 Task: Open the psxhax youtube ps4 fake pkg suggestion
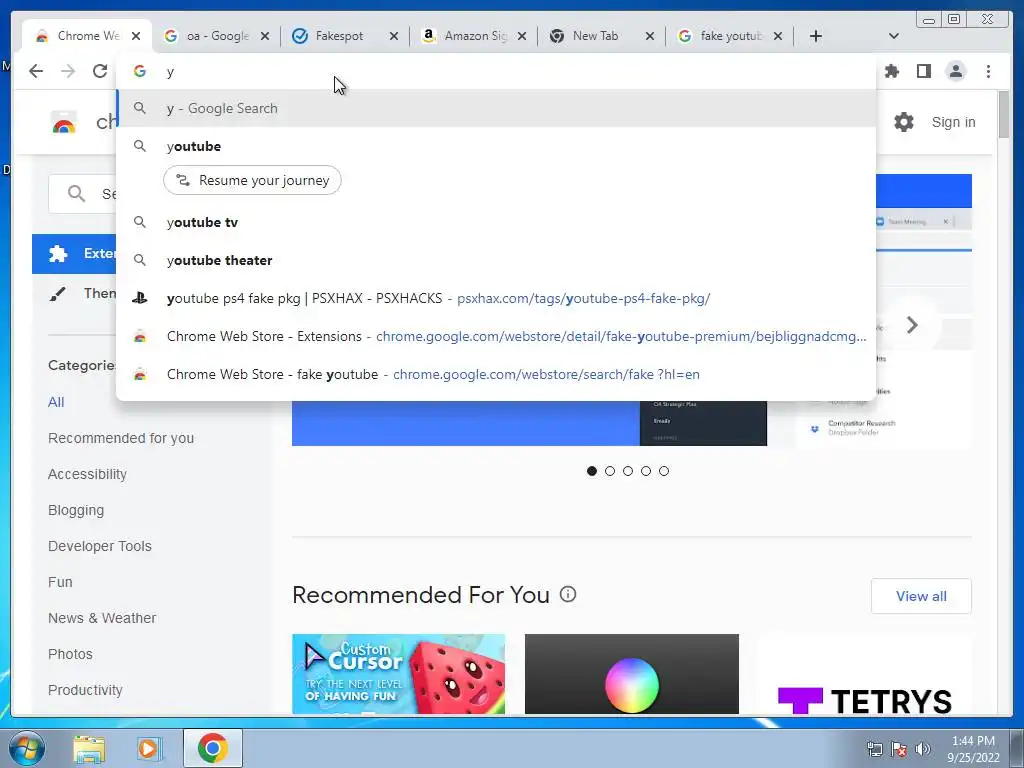click(x=496, y=298)
